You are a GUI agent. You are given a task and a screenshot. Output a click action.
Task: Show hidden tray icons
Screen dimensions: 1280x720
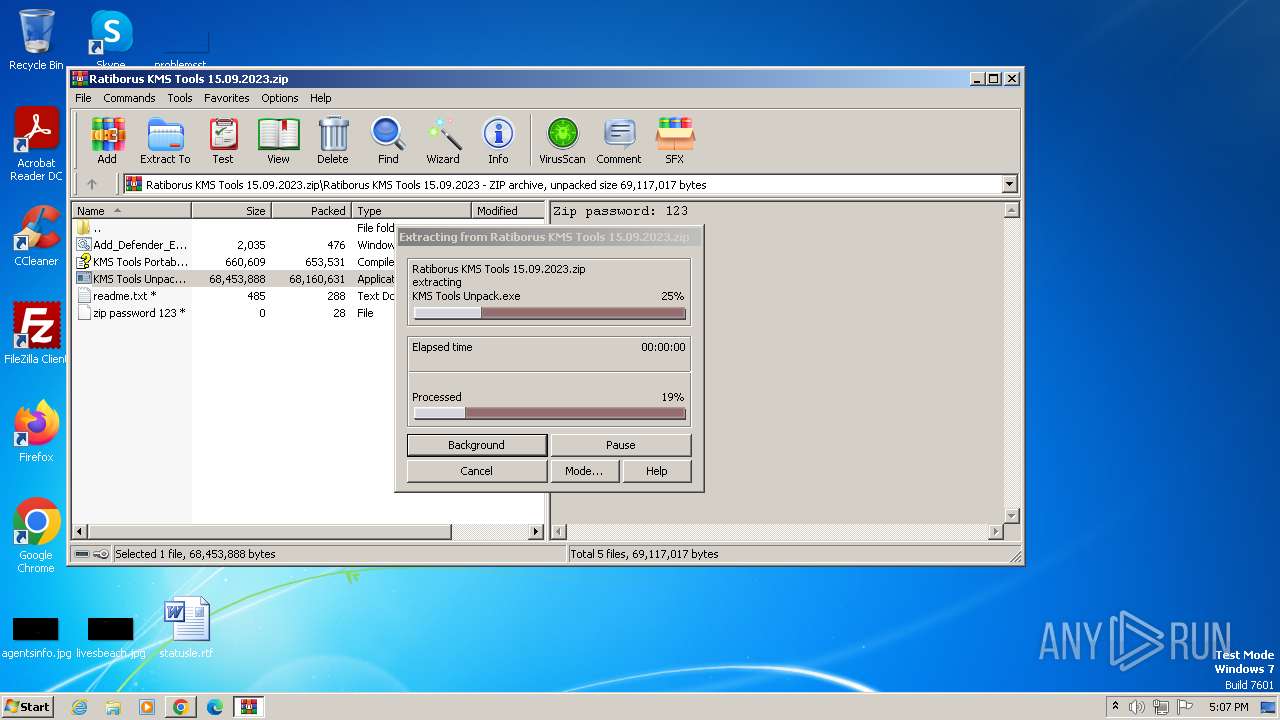point(1115,707)
